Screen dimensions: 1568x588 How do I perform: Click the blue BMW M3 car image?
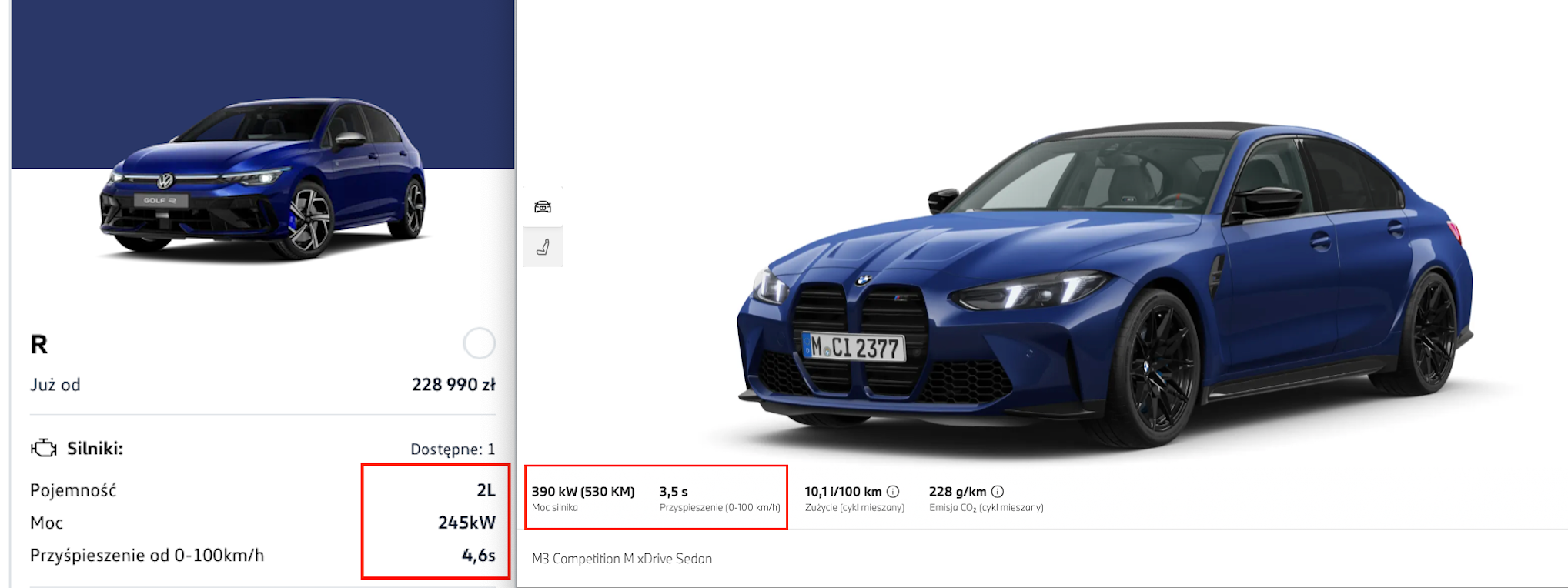tap(1105, 283)
